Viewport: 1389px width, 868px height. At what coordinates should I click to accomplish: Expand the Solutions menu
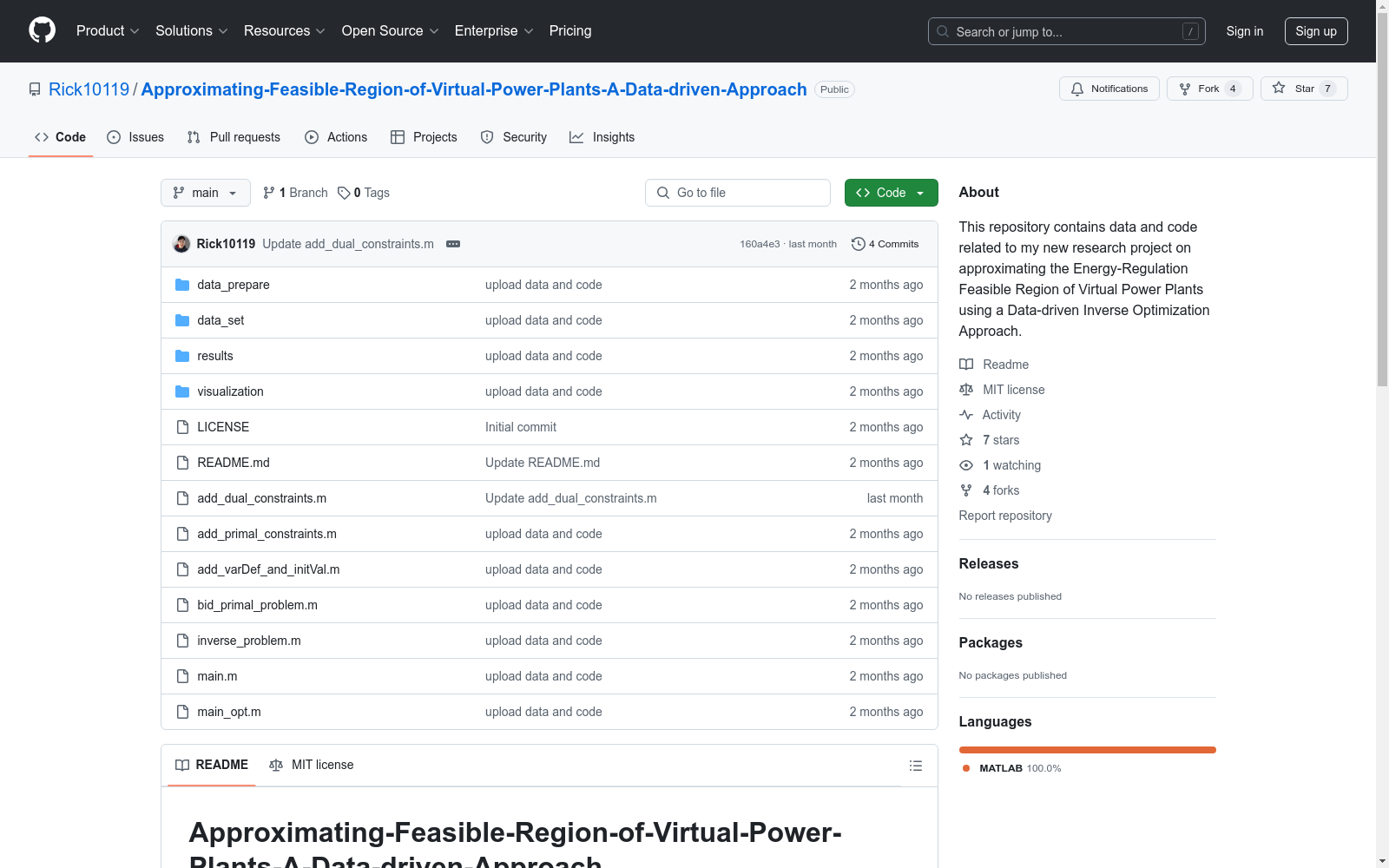pos(192,31)
